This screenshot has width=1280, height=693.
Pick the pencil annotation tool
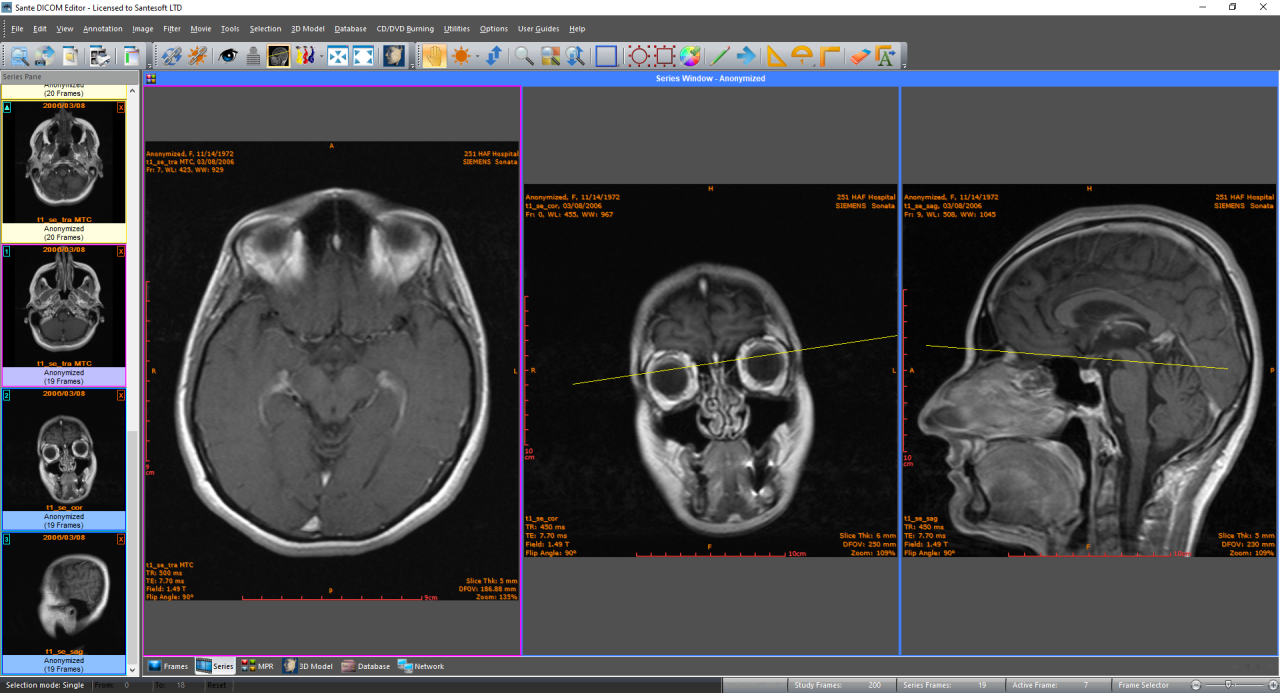tap(719, 56)
